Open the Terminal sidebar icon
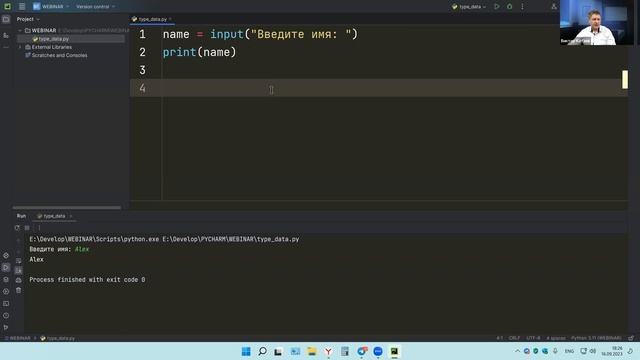640x360 pixels. pos(6,304)
